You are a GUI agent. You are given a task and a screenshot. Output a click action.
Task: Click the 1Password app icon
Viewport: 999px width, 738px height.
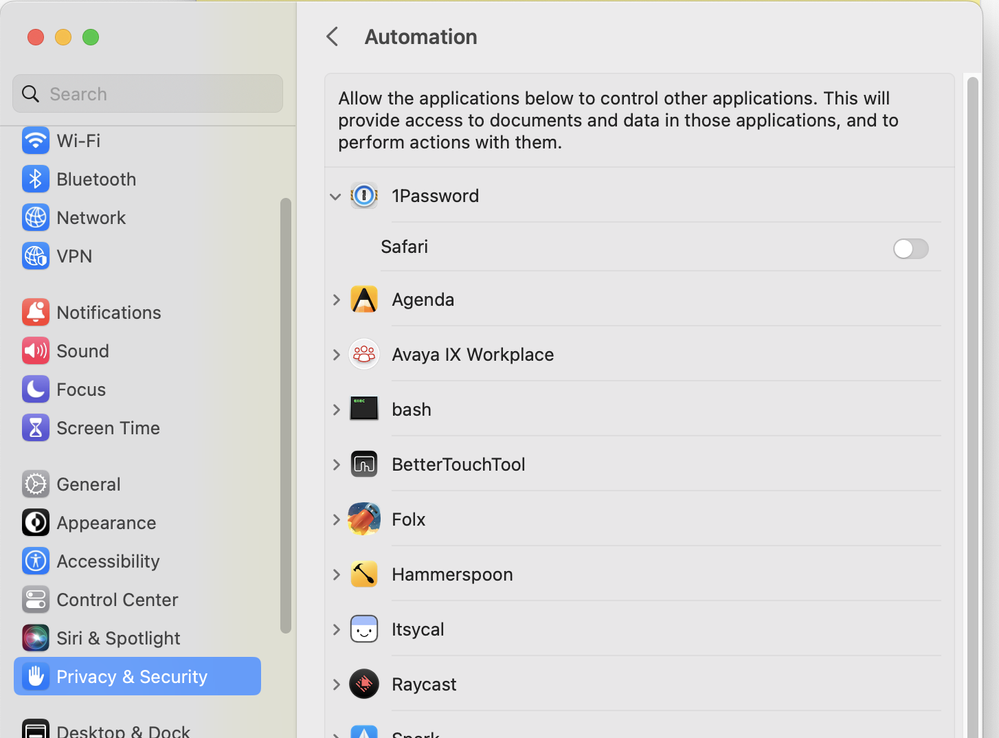pos(364,196)
